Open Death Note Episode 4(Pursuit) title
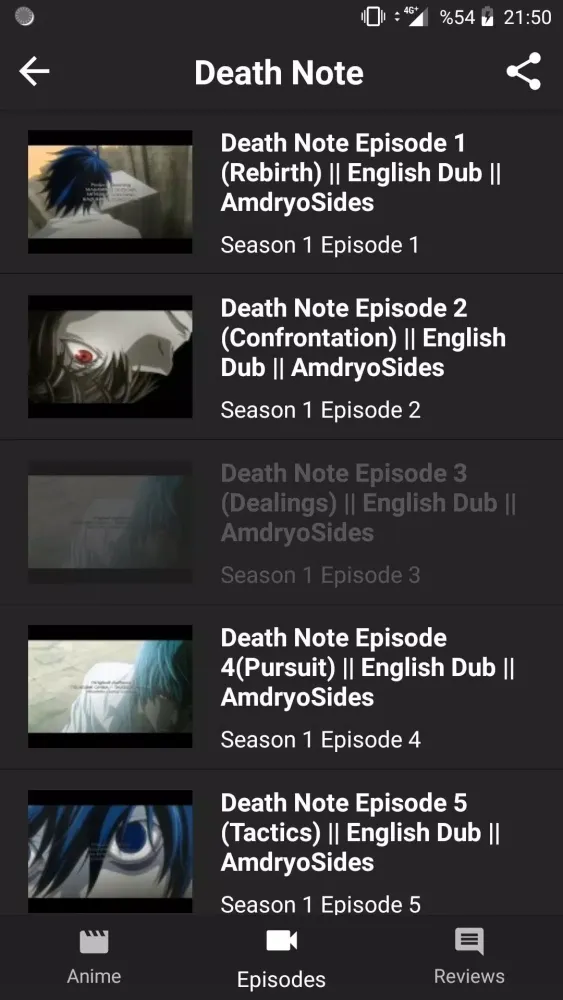The width and height of the screenshot is (563, 1000). (368, 667)
